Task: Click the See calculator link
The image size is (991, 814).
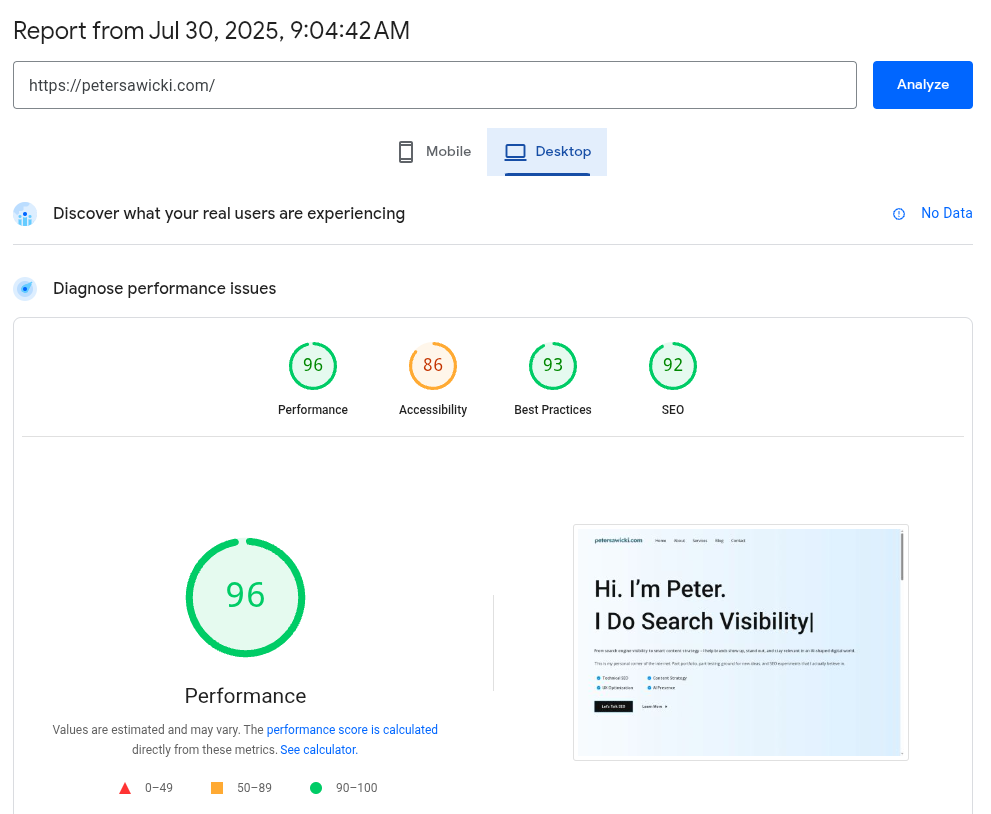Action: pyautogui.click(x=318, y=749)
